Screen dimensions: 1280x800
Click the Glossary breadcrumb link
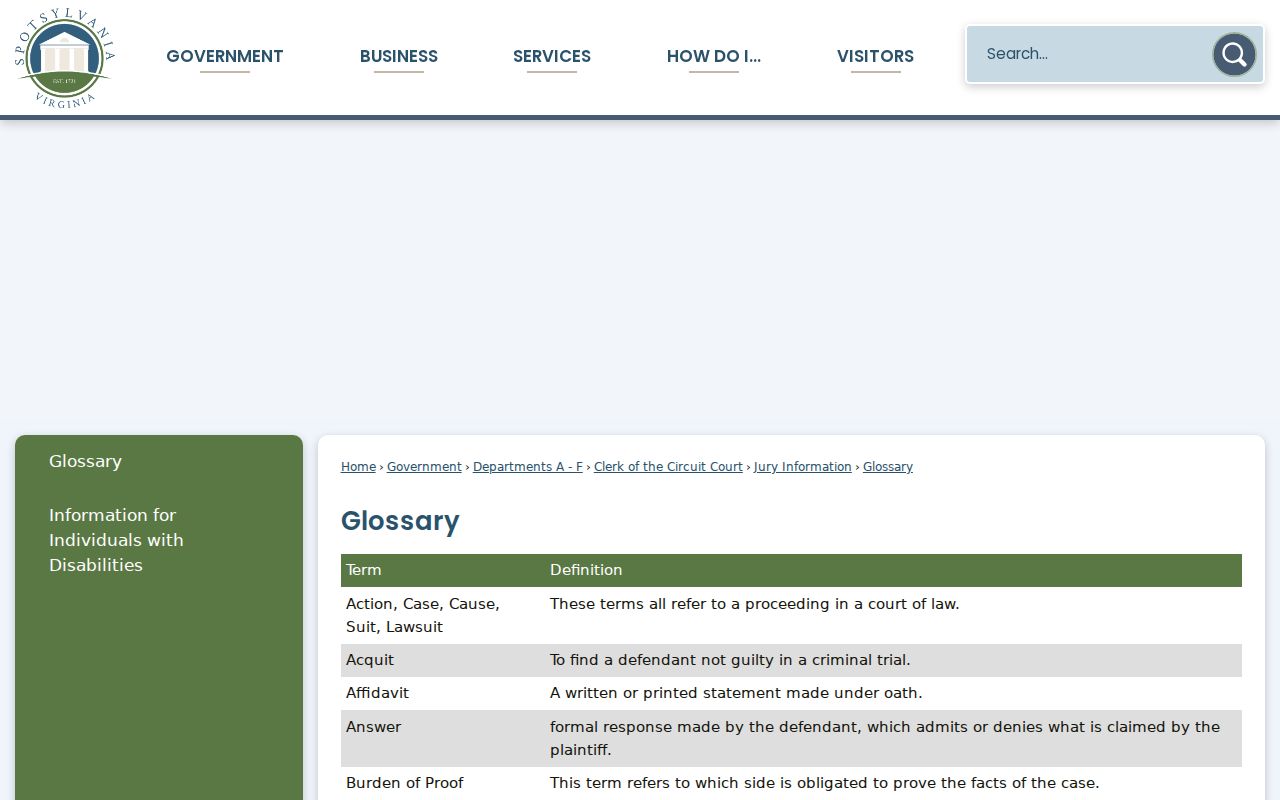click(888, 467)
